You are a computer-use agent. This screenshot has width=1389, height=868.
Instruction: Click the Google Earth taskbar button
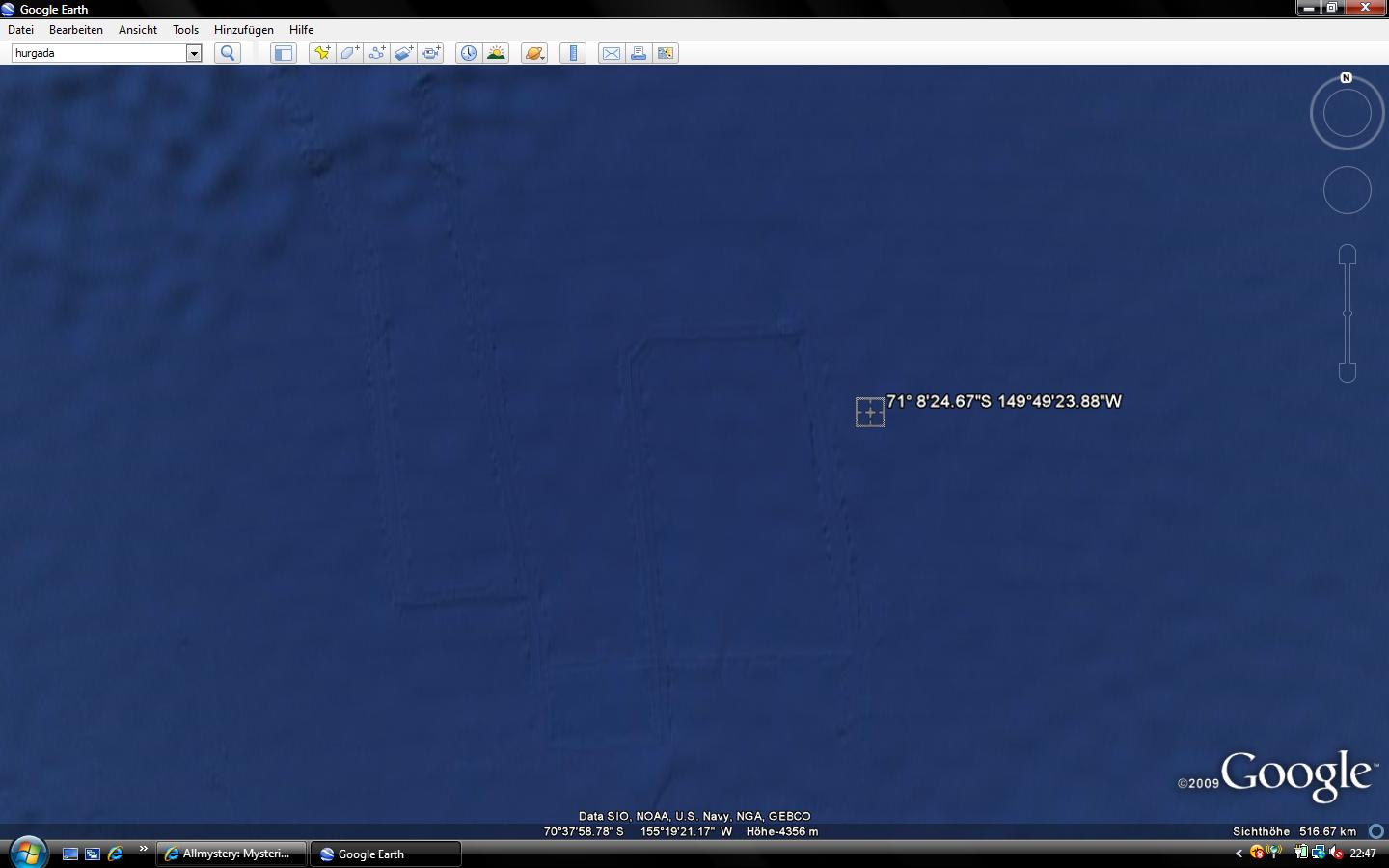pos(386,854)
